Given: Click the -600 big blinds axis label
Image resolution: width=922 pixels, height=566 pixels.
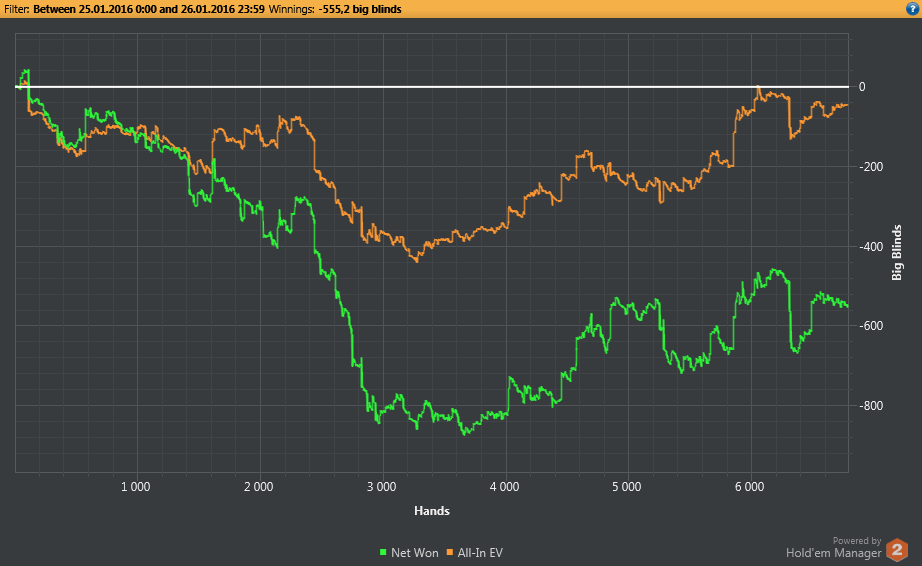Looking at the screenshot, I should point(871,326).
